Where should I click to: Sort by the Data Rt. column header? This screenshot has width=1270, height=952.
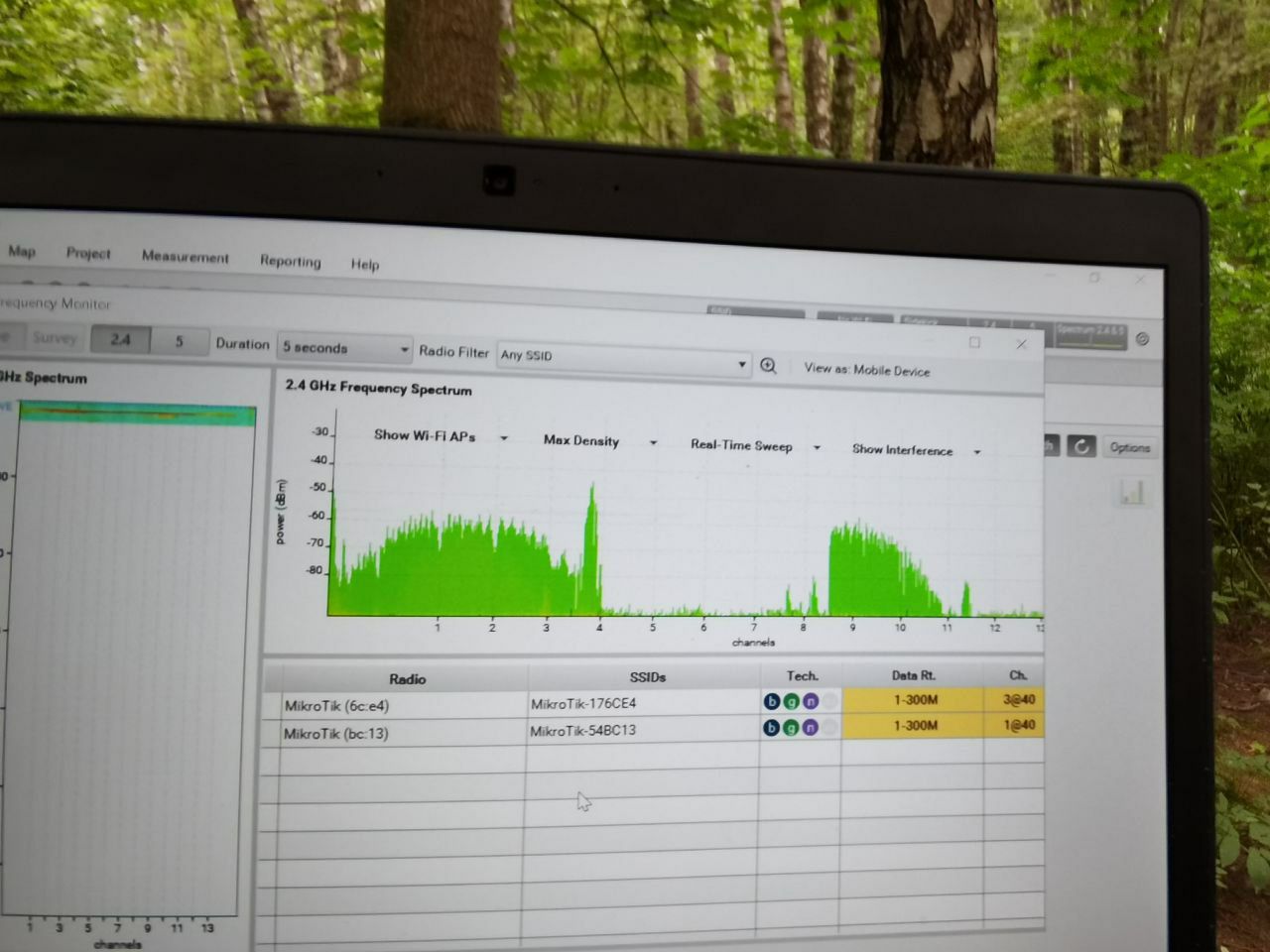(x=913, y=675)
